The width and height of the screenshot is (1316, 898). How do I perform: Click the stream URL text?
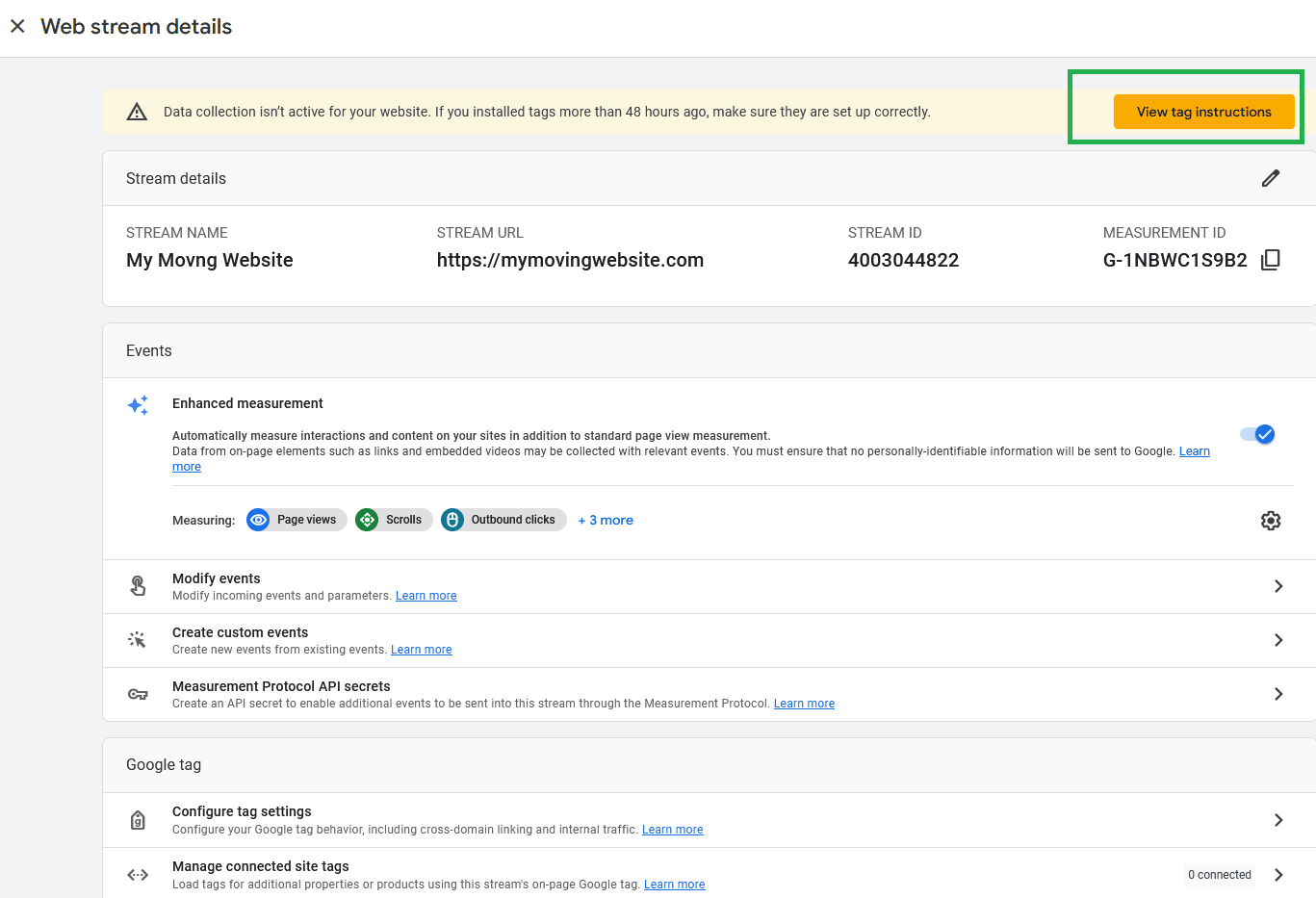570,260
